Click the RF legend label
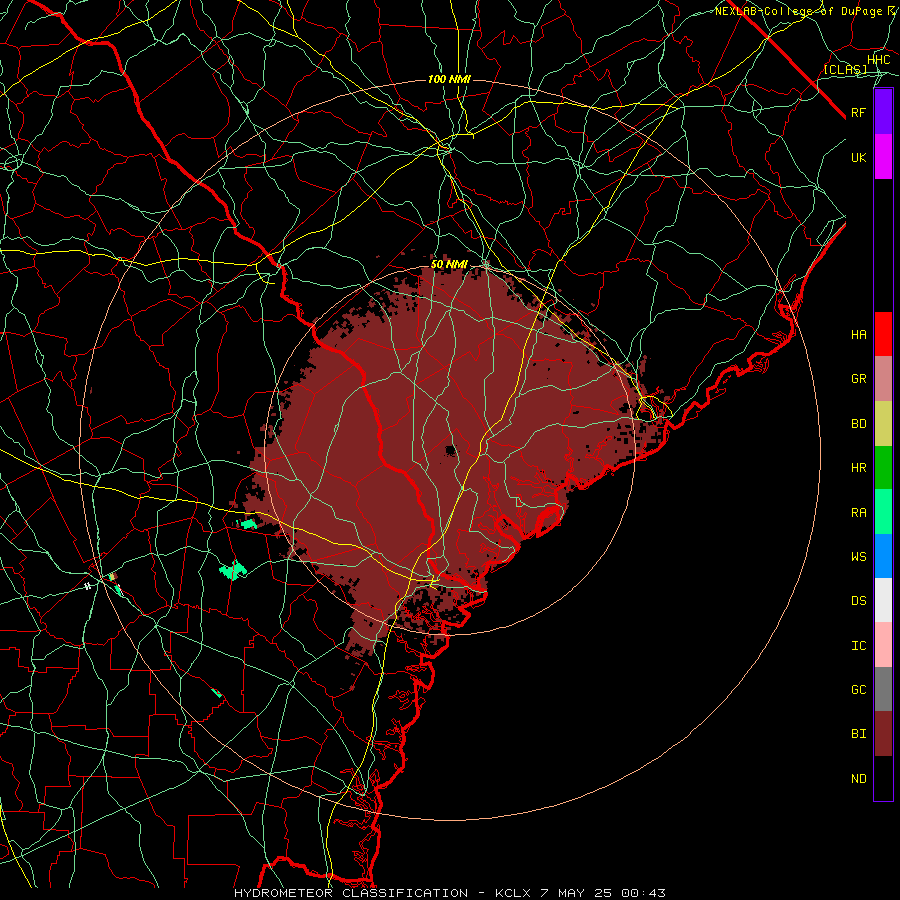The height and width of the screenshot is (900, 900). click(859, 113)
